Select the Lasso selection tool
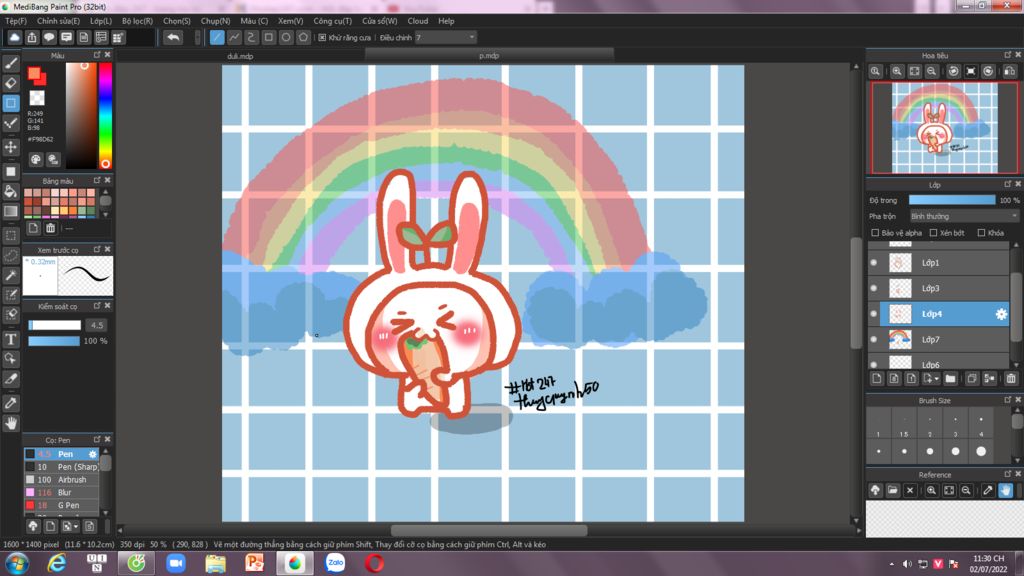 pyautogui.click(x=10, y=255)
